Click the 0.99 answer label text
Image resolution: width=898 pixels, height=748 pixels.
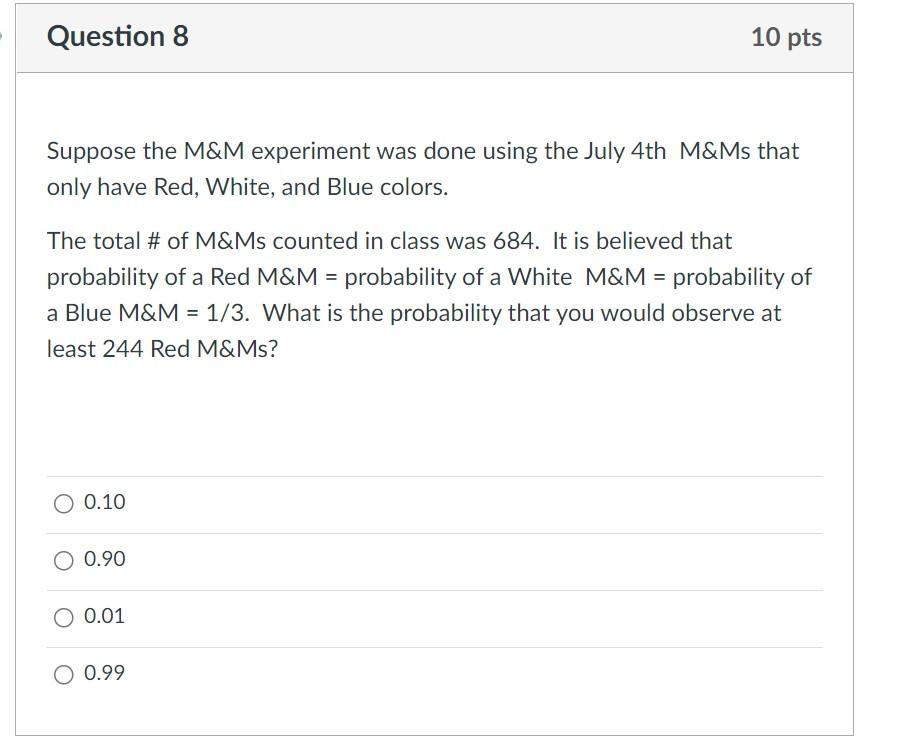104,674
